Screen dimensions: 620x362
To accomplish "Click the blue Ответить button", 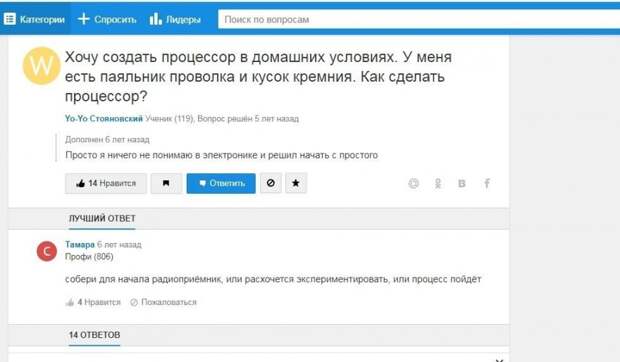I will 221,183.
